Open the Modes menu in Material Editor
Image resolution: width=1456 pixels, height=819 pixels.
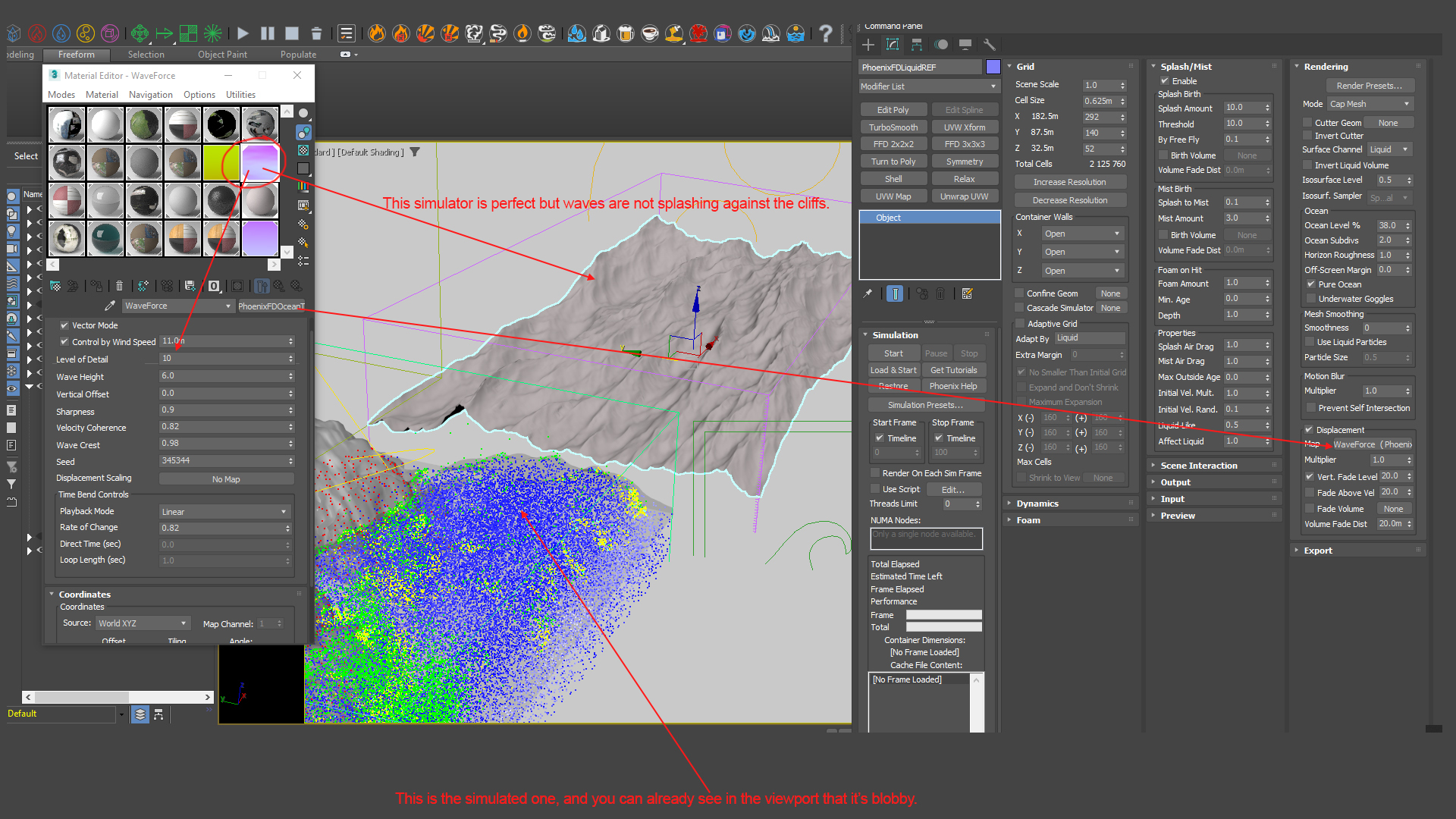tap(61, 95)
